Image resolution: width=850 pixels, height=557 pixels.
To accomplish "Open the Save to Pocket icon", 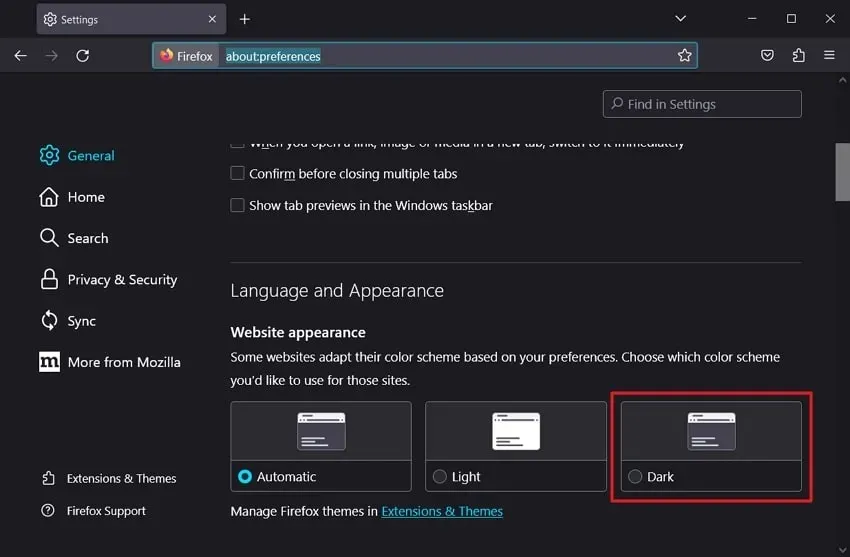I will [x=767, y=55].
